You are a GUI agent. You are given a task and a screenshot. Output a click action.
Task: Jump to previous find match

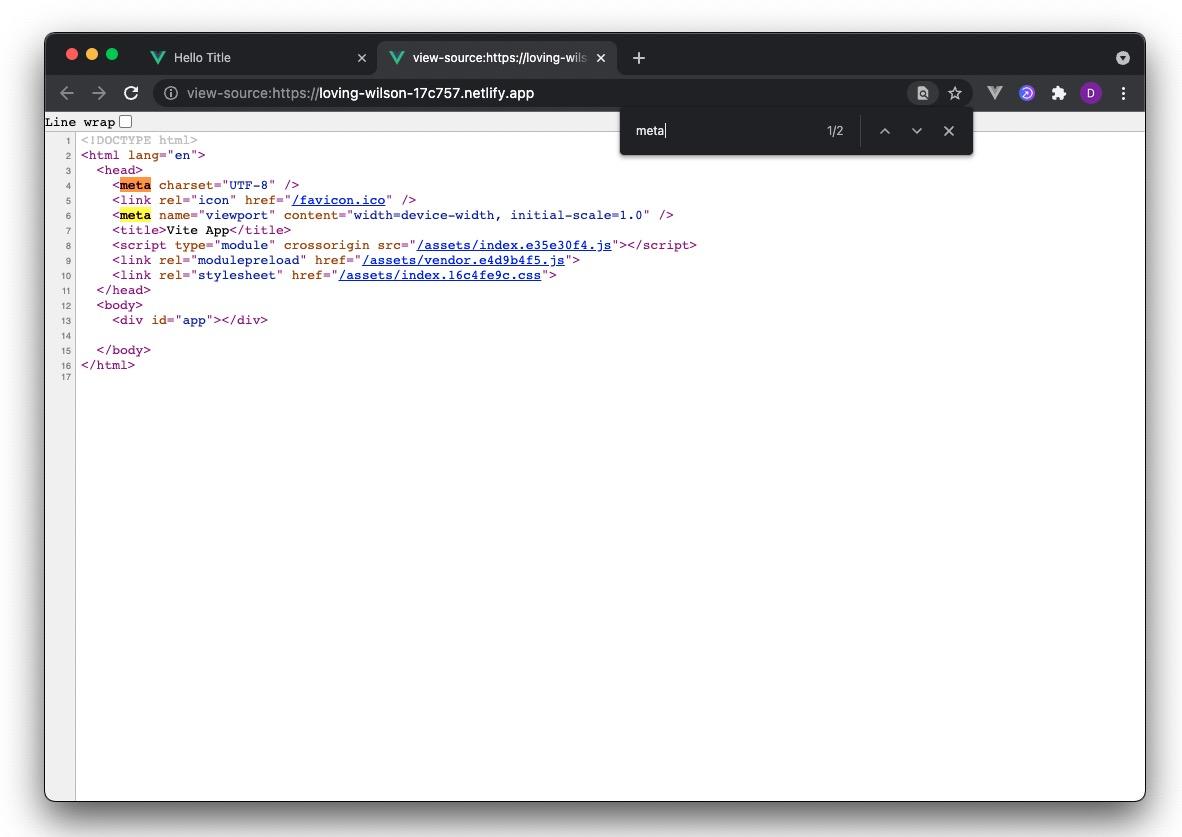(x=884, y=131)
